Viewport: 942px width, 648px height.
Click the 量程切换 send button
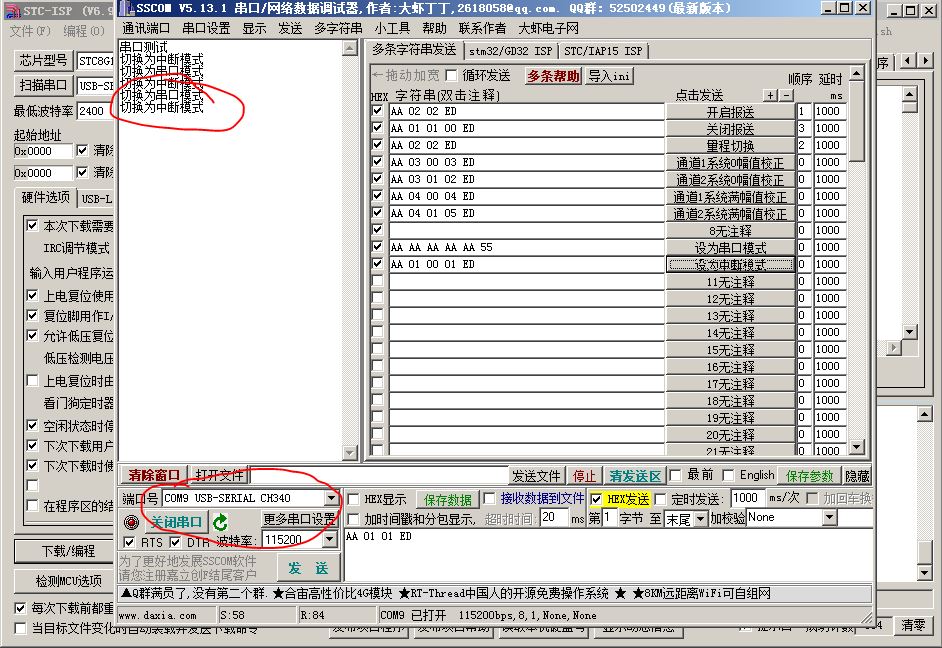point(730,145)
